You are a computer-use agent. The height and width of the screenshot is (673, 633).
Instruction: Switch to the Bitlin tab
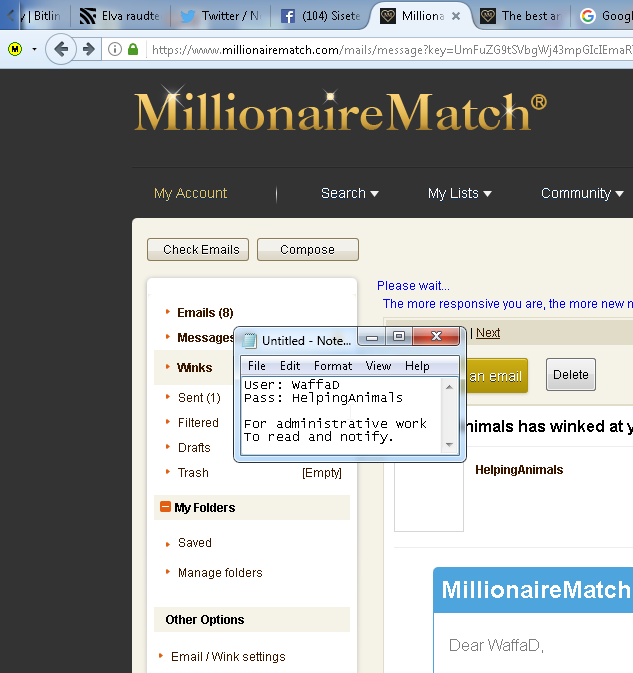(42, 16)
